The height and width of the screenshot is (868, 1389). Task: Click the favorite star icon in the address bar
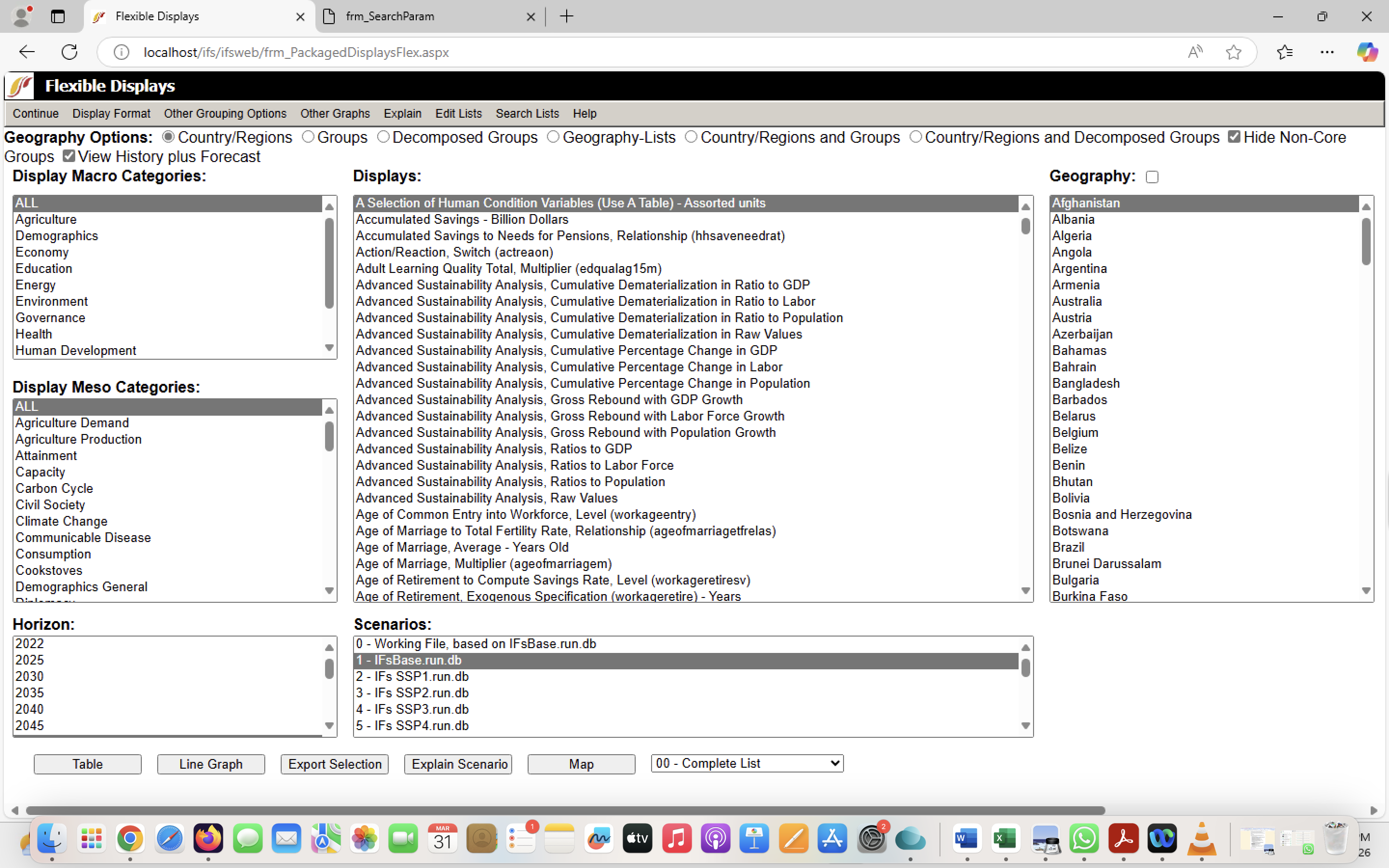(1233, 52)
